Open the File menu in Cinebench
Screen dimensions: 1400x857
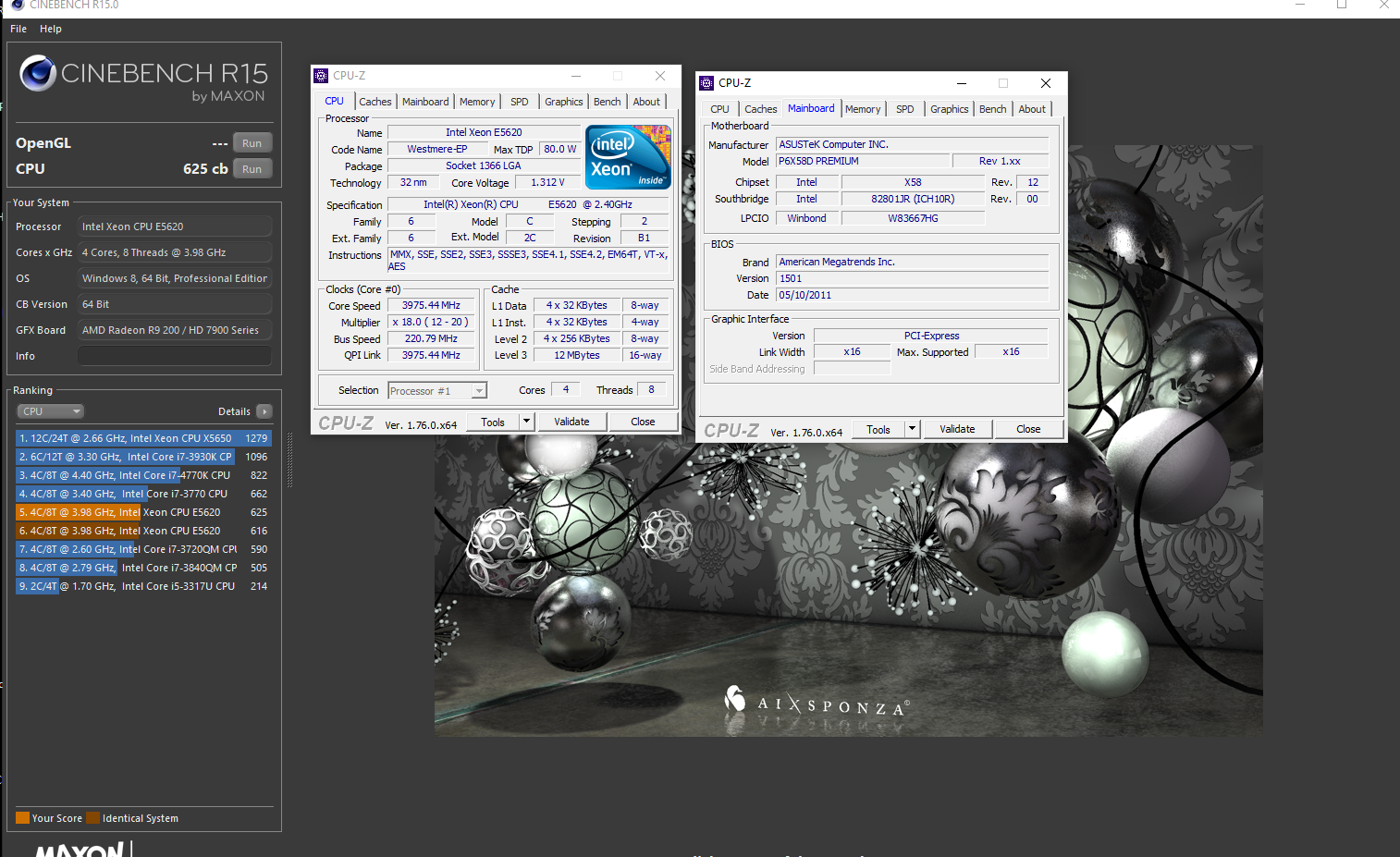coord(18,29)
